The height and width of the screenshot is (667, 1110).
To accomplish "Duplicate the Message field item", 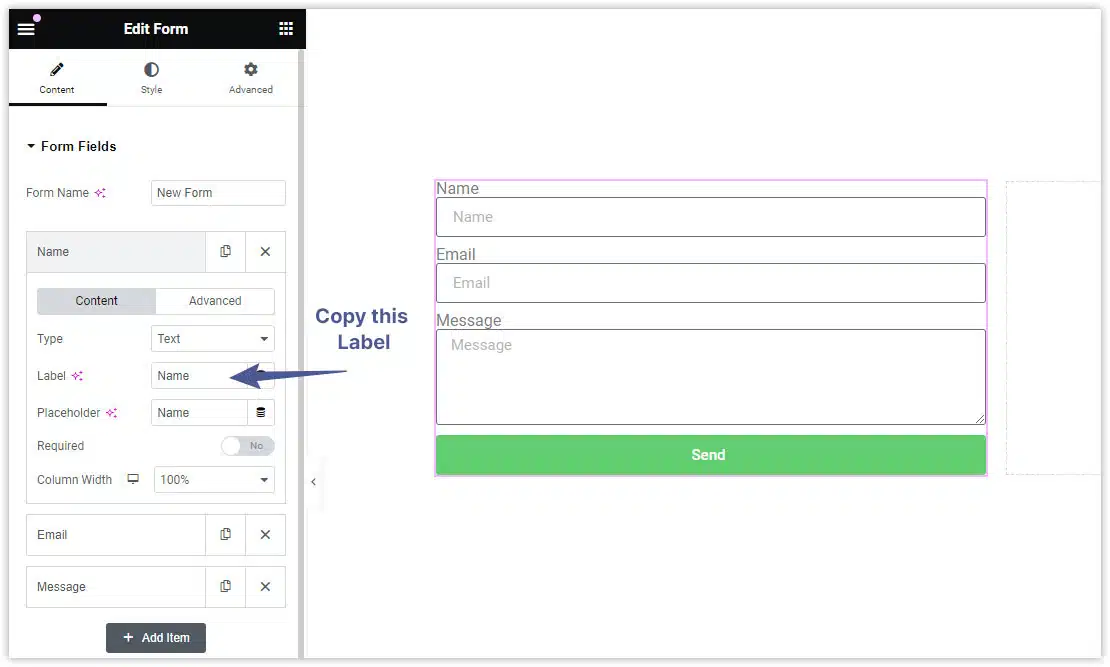I will (225, 587).
